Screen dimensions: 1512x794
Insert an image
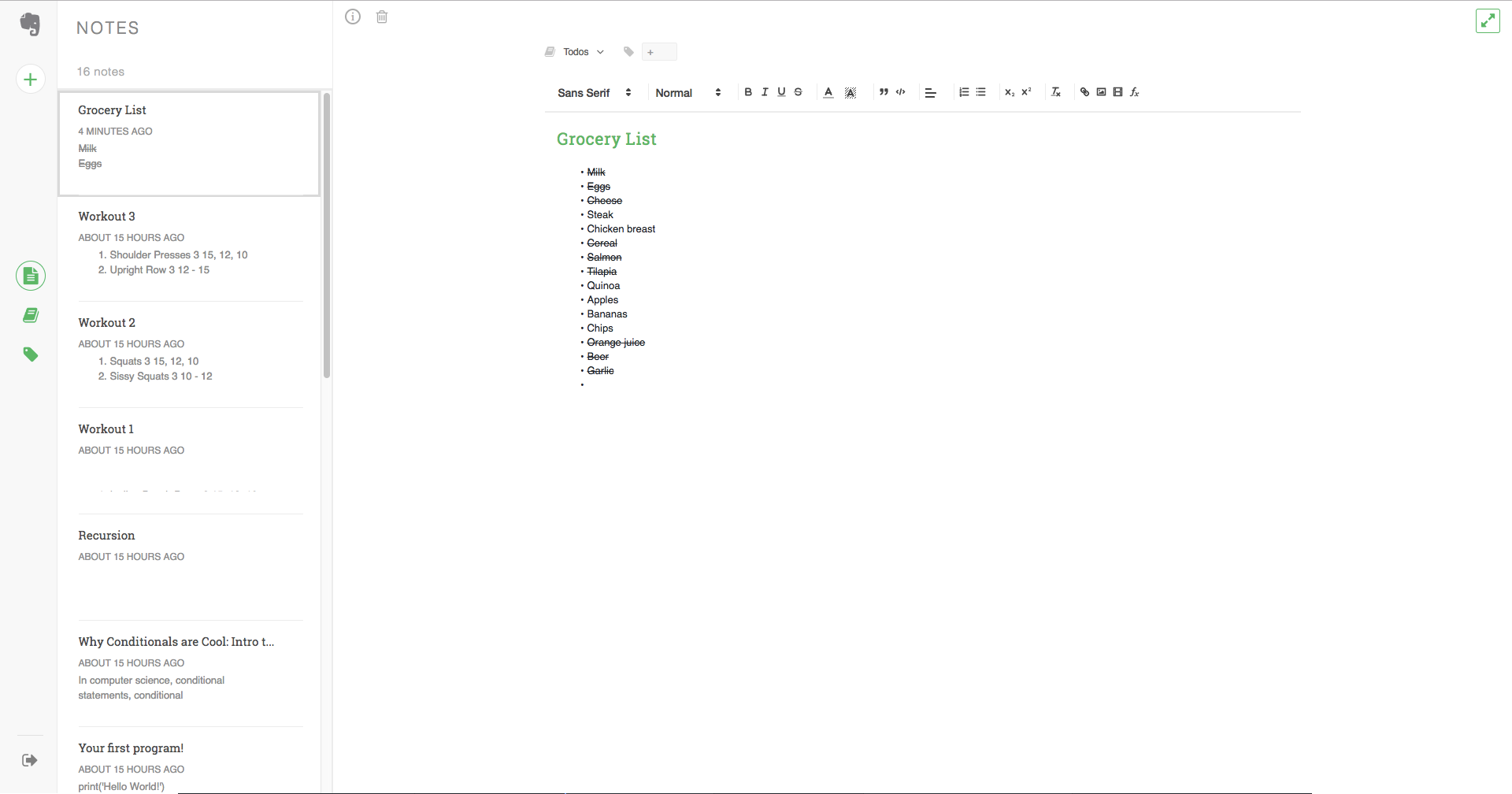pyautogui.click(x=1101, y=92)
